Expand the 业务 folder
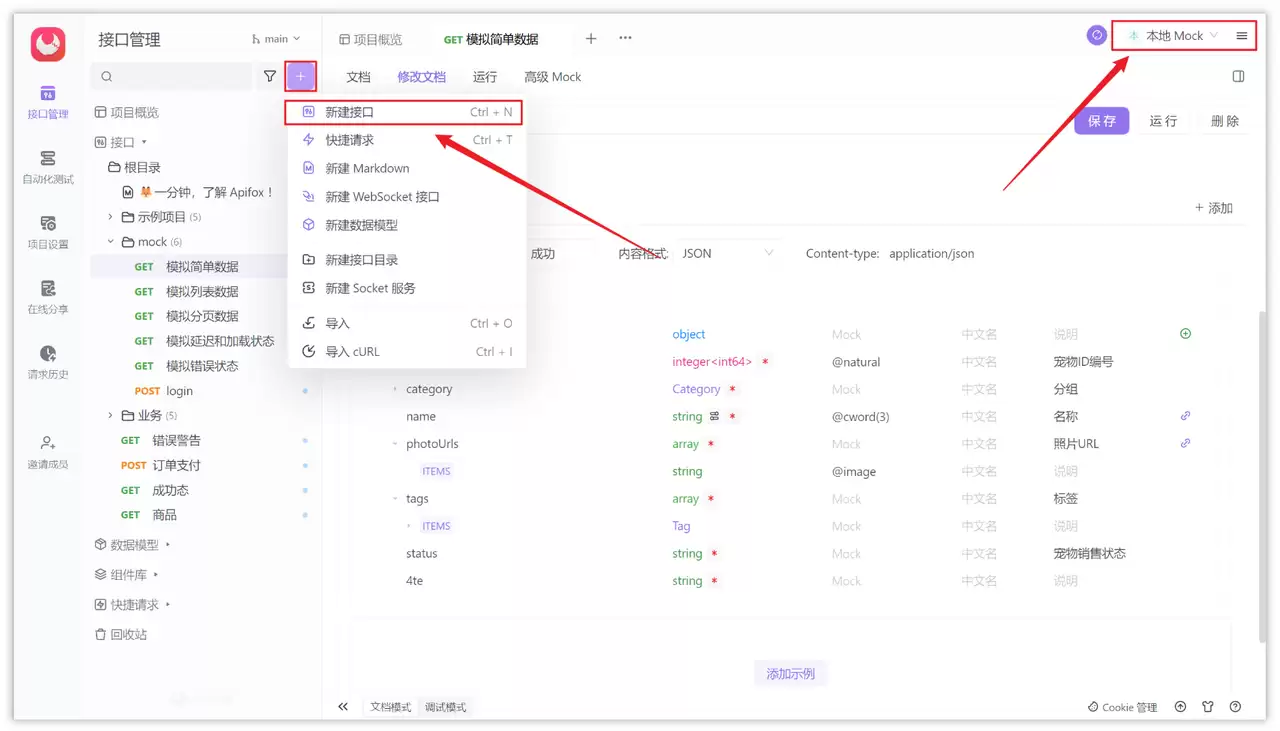This screenshot has width=1280, height=731. (110, 415)
